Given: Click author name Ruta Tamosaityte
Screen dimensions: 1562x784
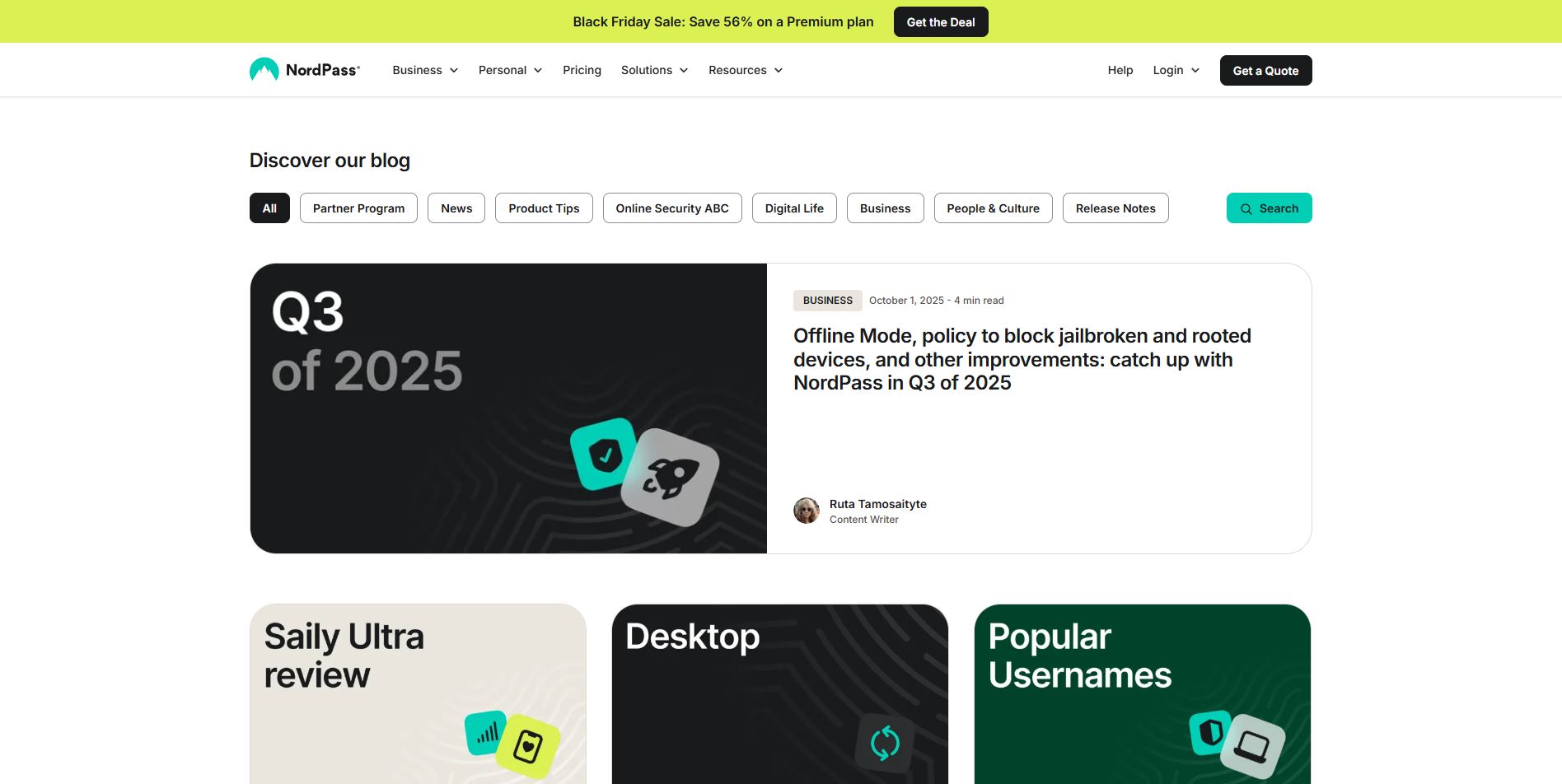Looking at the screenshot, I should click(x=878, y=504).
